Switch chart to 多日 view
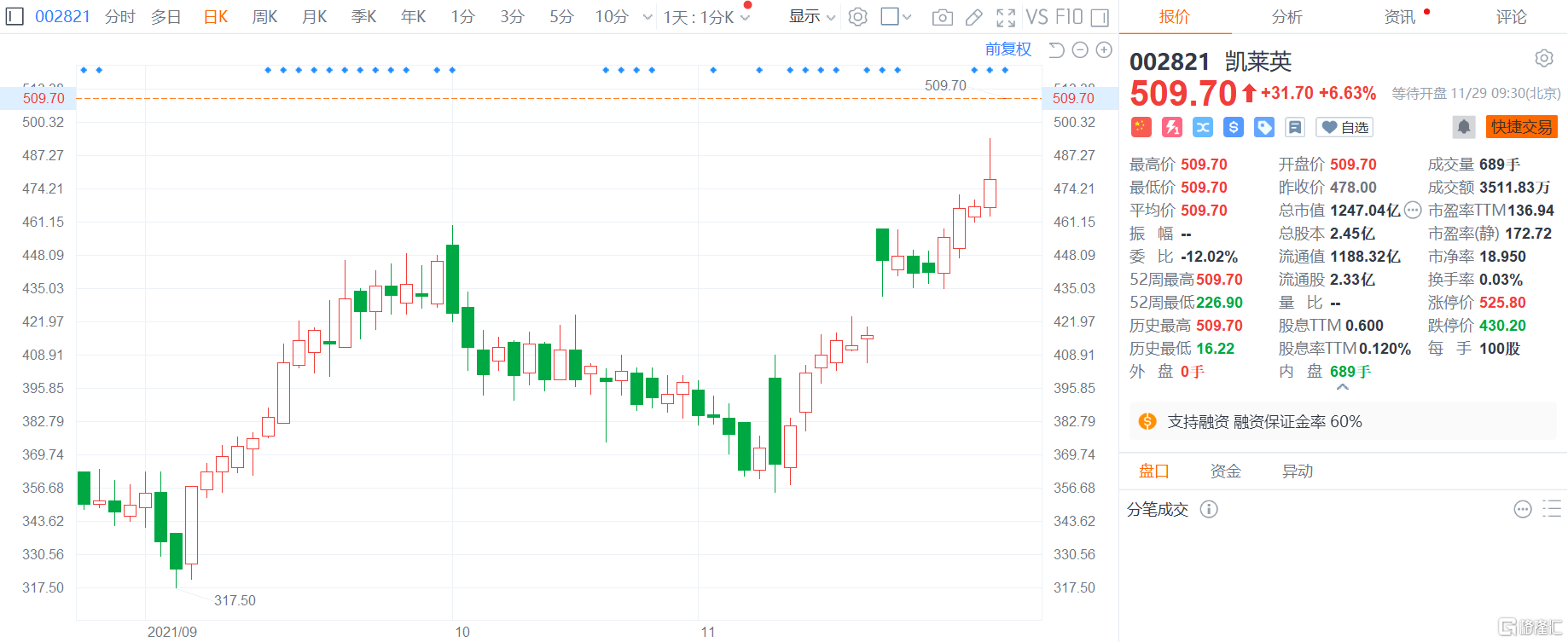 pyautogui.click(x=166, y=17)
